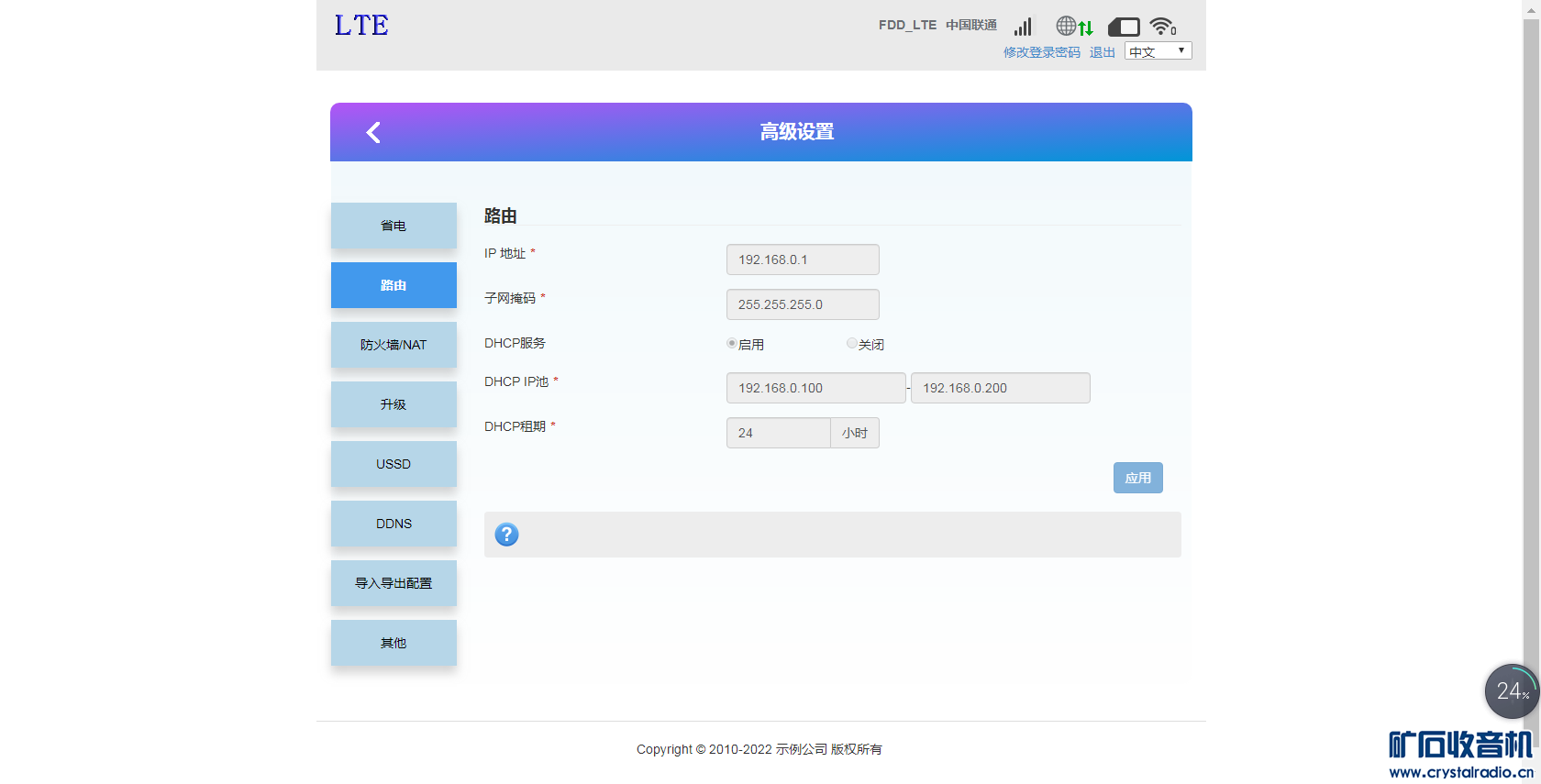Image resolution: width=1541 pixels, height=784 pixels.
Task: Click the IP 地址 input field
Action: pos(803,259)
